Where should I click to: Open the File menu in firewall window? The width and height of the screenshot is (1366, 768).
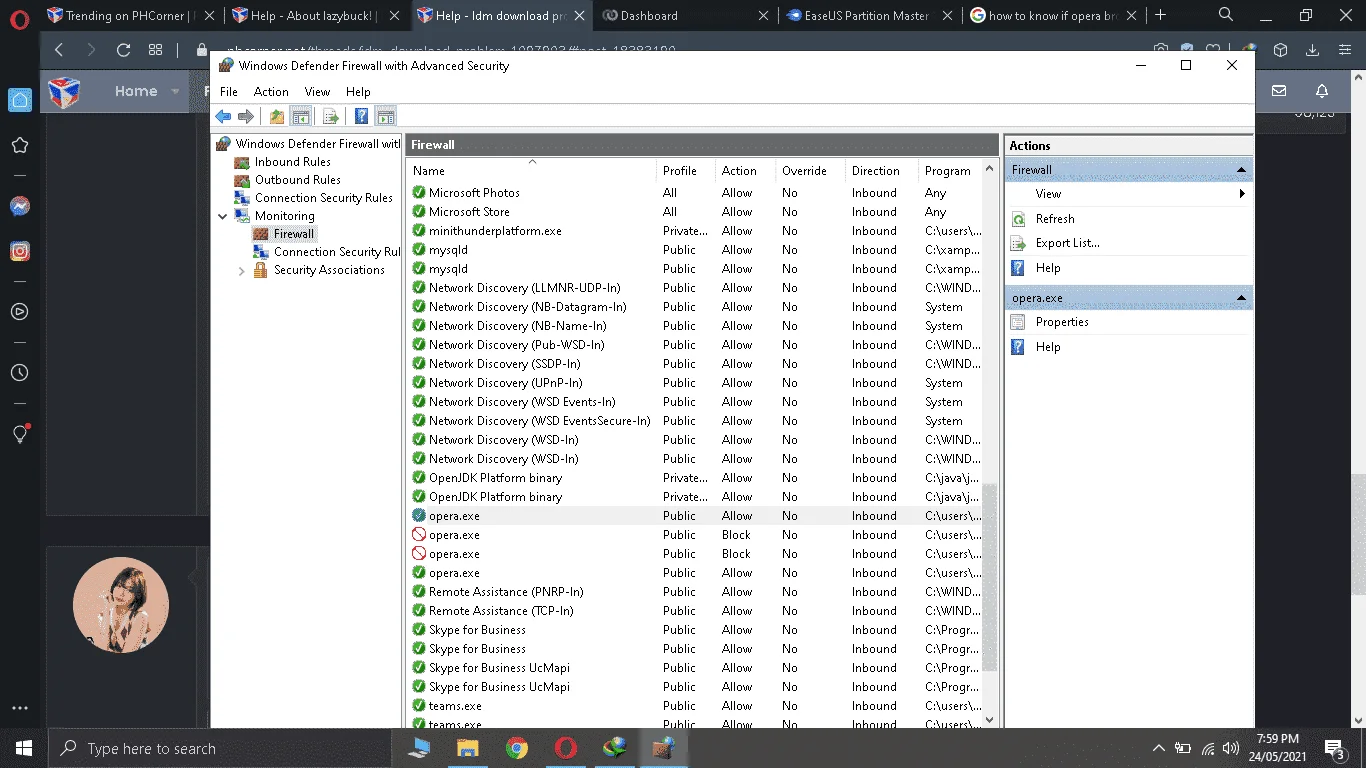coord(229,92)
